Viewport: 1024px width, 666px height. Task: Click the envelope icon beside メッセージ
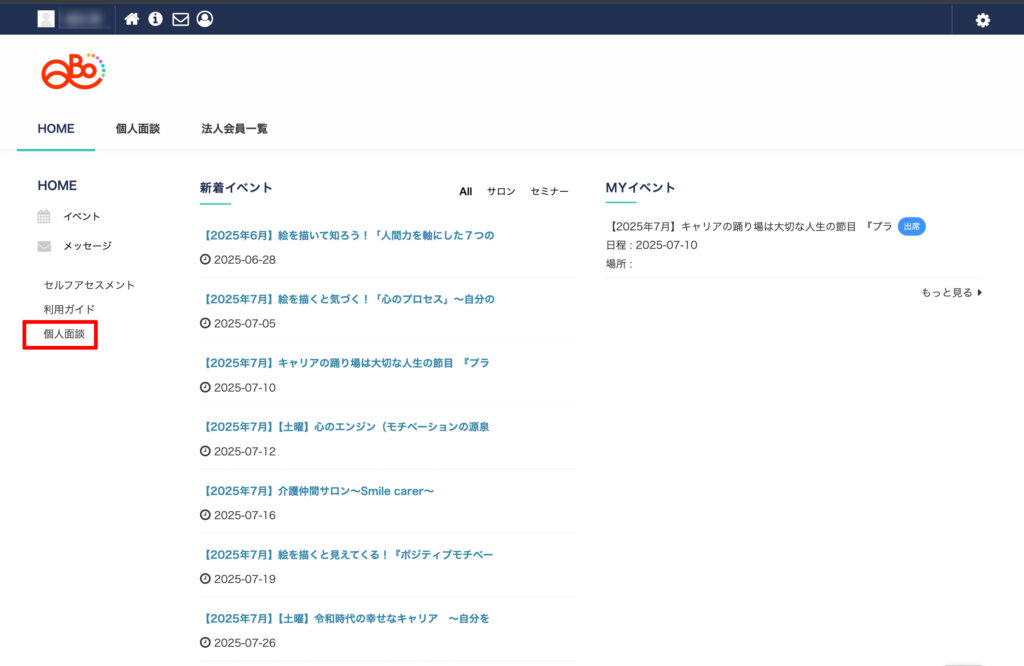[x=44, y=246]
